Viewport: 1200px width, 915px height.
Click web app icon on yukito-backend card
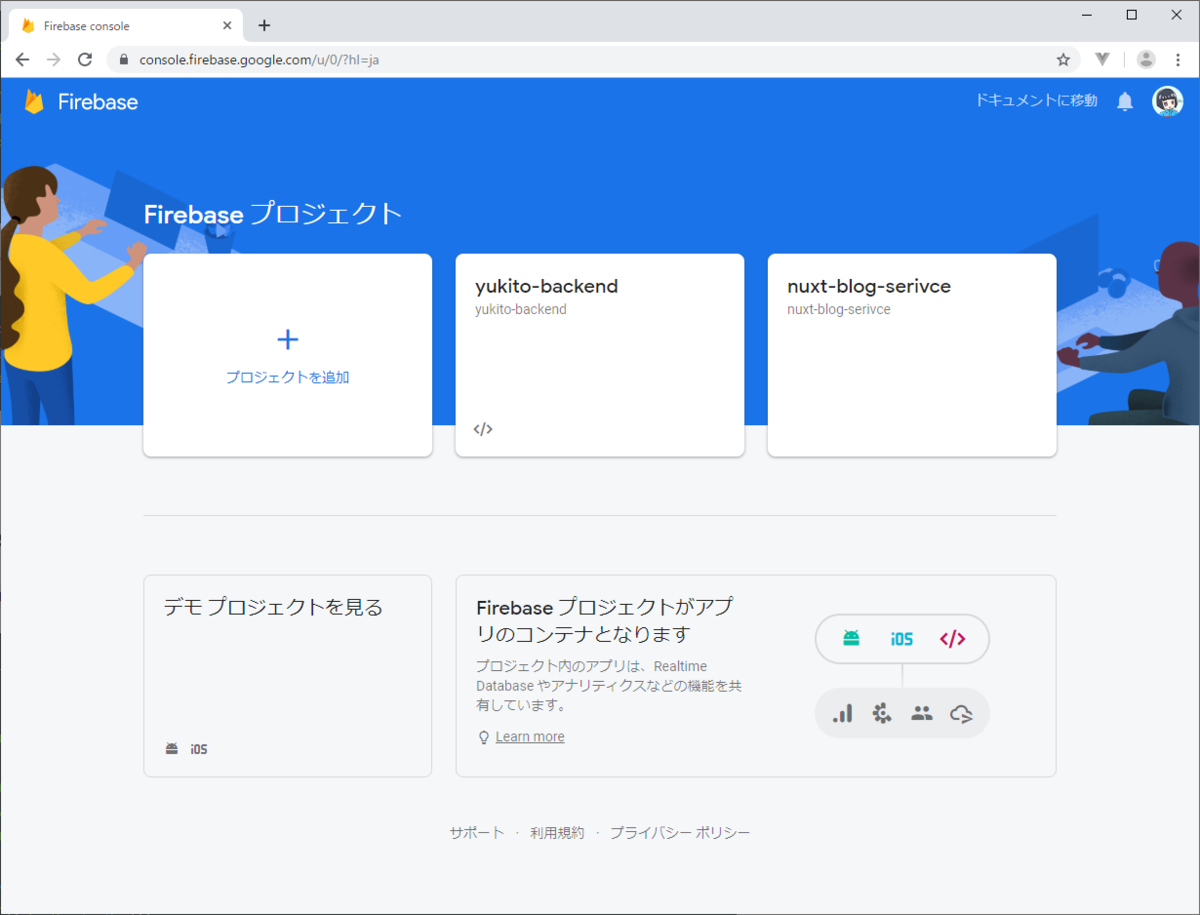point(483,429)
